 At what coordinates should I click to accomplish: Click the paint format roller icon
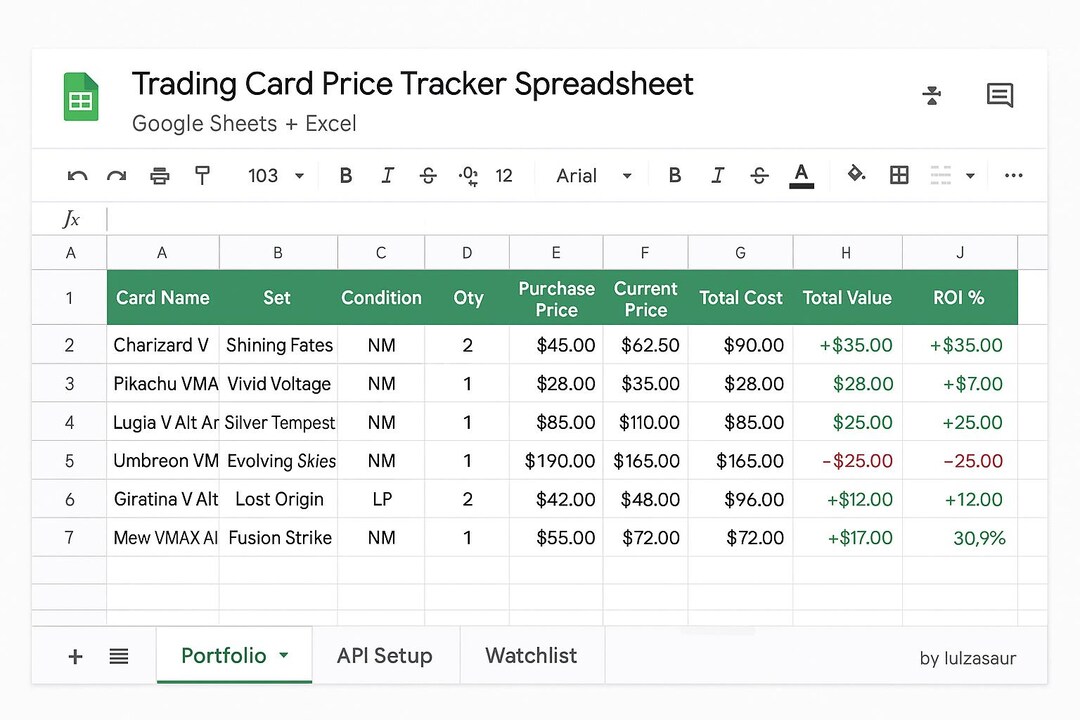202,176
